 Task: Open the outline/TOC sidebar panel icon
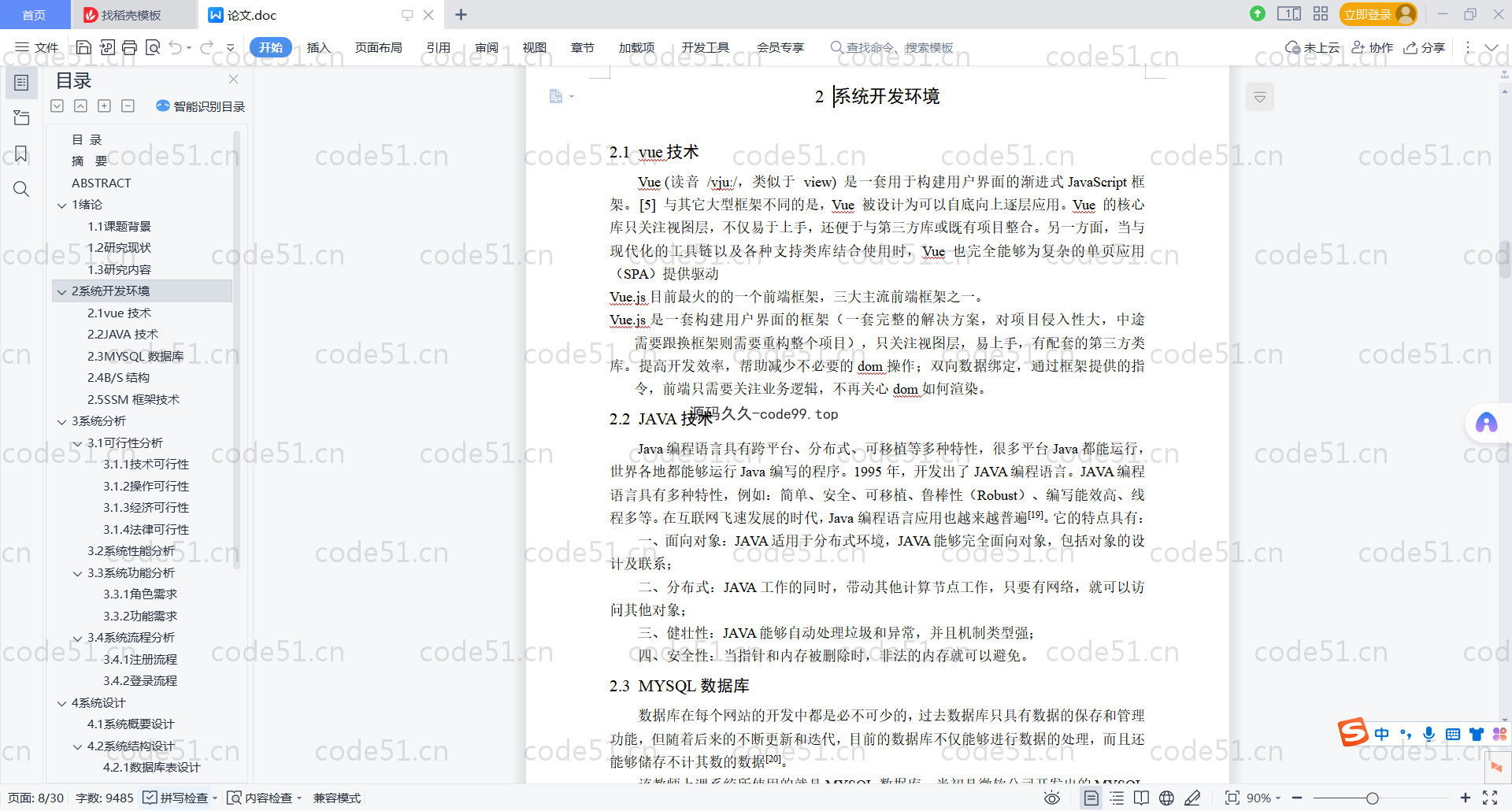21,83
